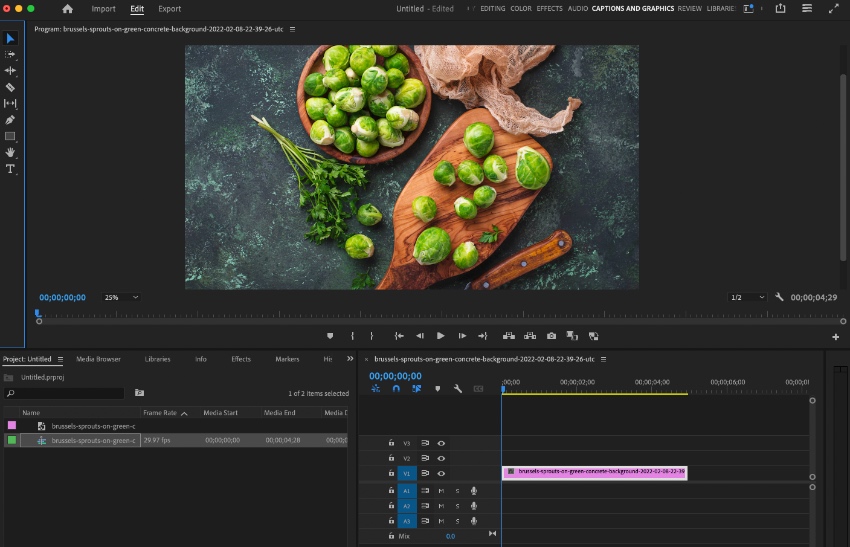Select the Razor tool
850x547 pixels.
pyautogui.click(x=10, y=87)
